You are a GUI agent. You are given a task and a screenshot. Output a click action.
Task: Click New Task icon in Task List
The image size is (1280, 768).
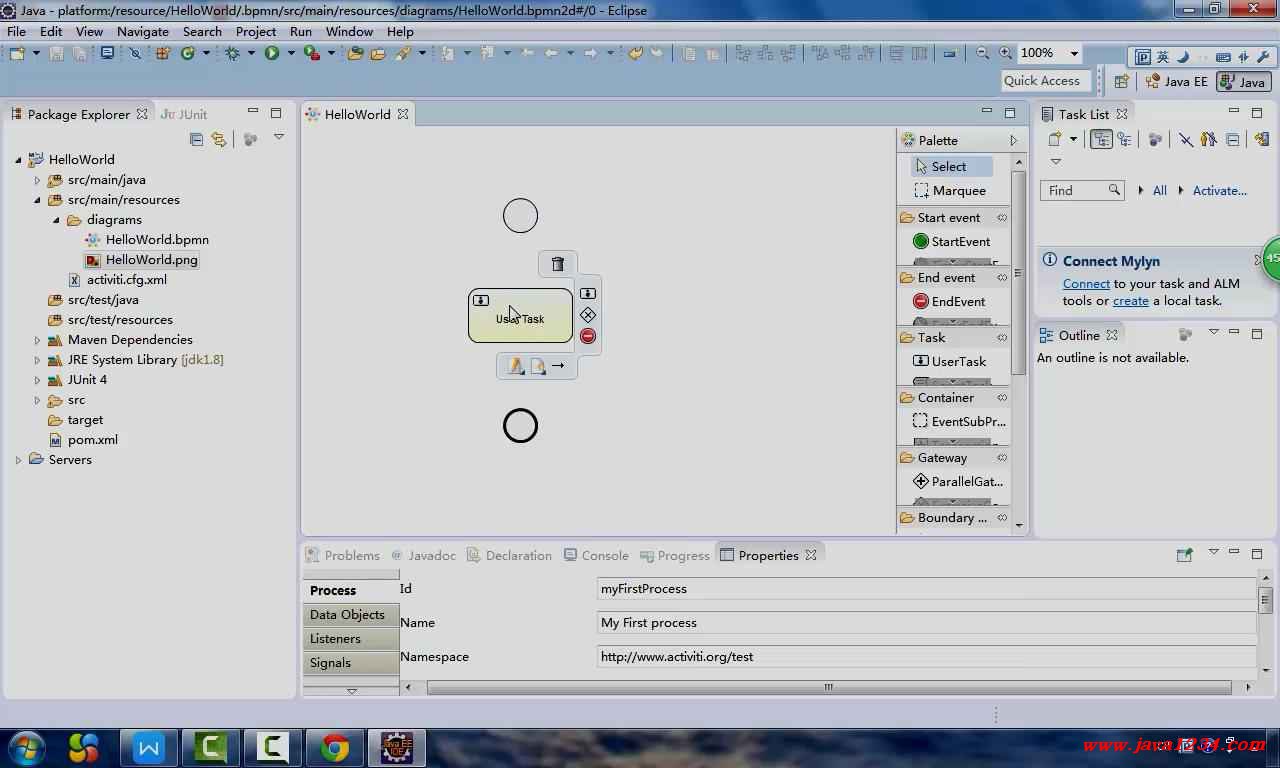pyautogui.click(x=1055, y=139)
